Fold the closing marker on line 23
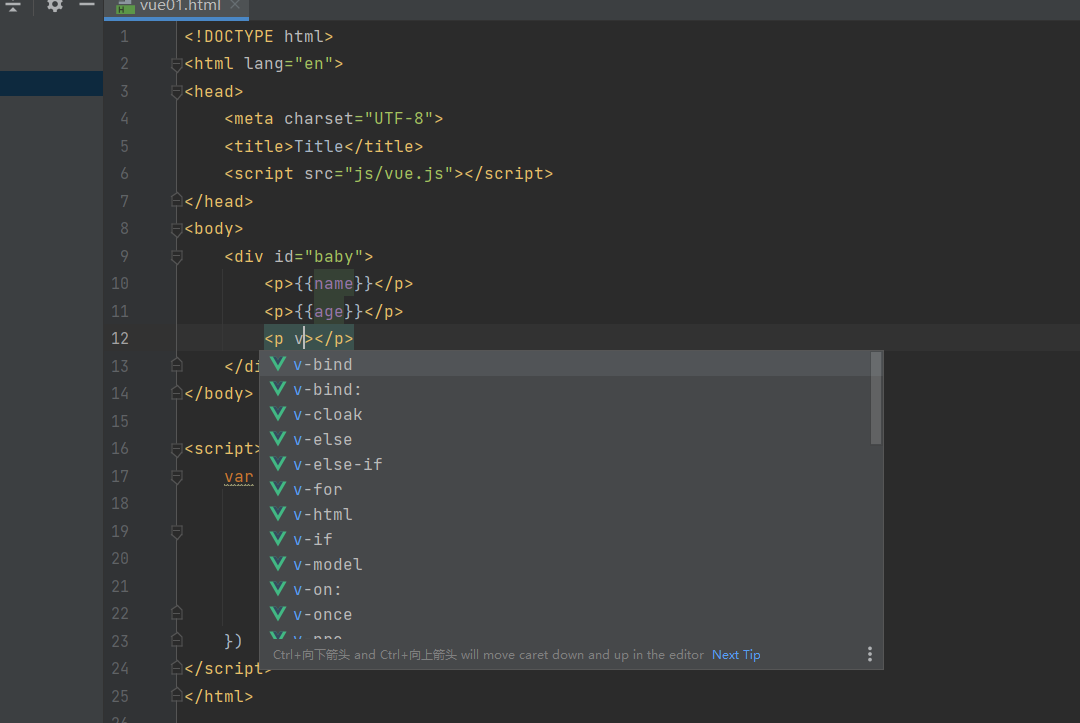 [x=176, y=640]
